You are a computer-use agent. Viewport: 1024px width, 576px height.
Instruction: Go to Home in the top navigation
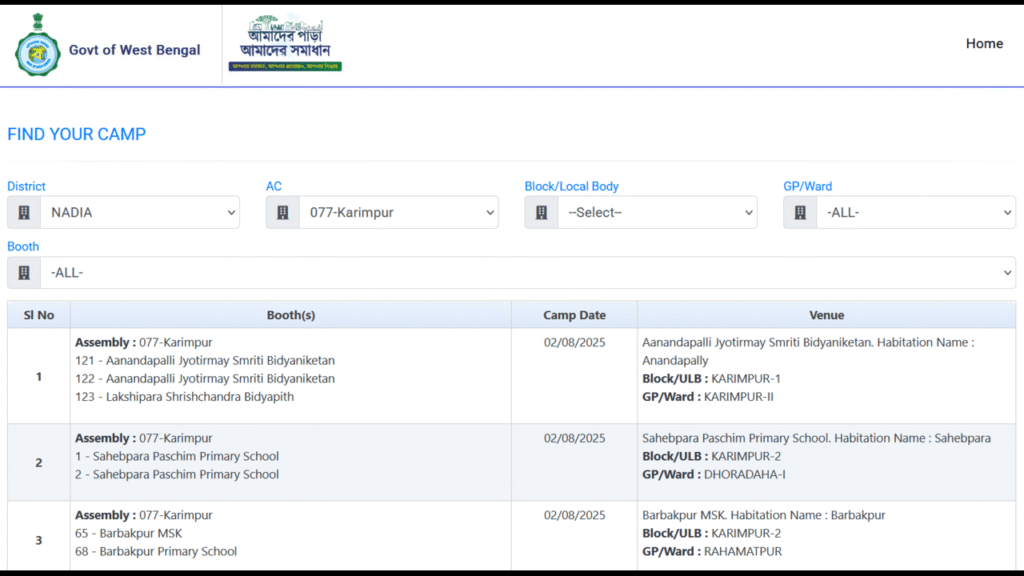click(984, 44)
